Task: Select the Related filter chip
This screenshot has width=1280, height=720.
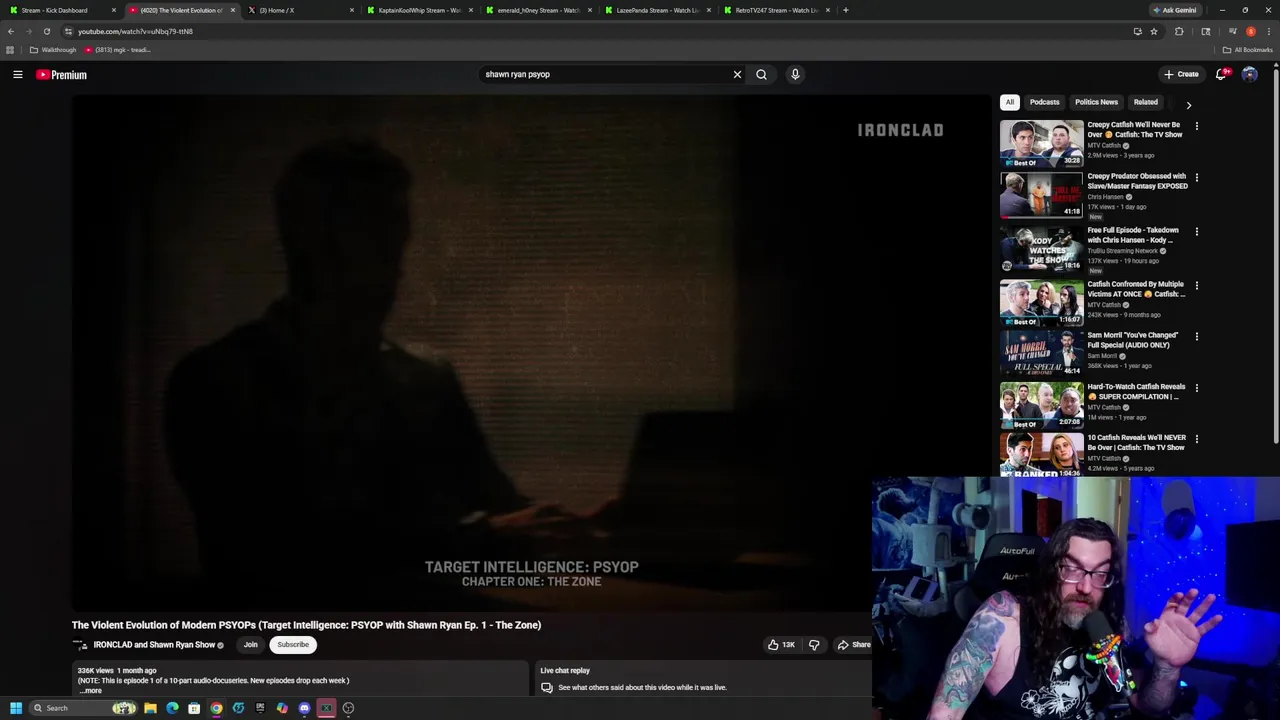Action: click(1145, 102)
